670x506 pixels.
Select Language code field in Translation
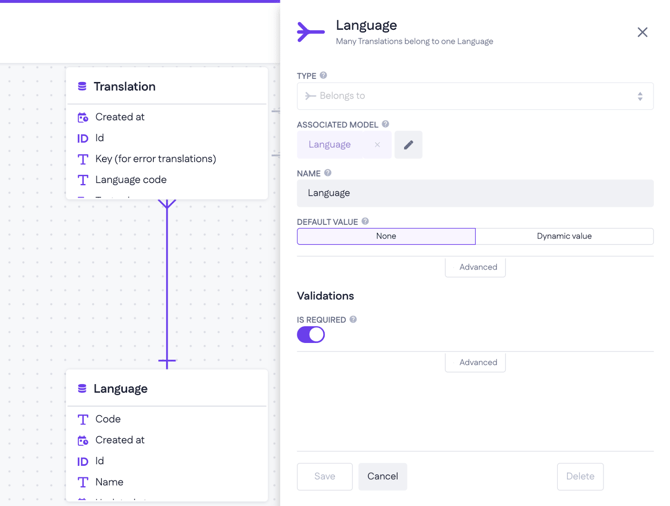131,180
